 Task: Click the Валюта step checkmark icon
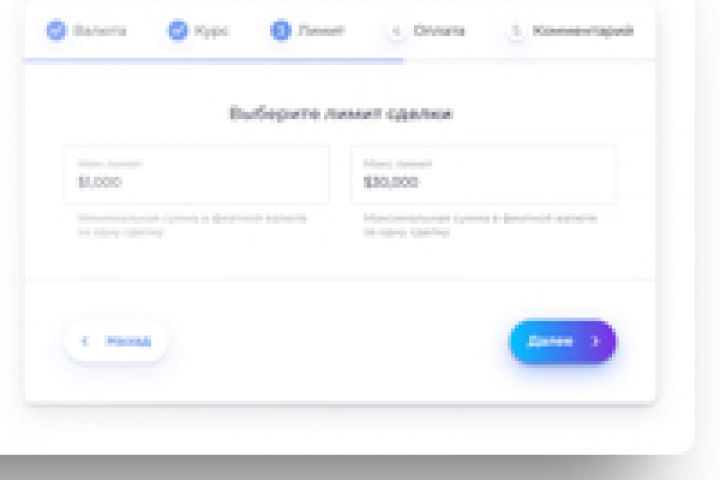coord(56,30)
